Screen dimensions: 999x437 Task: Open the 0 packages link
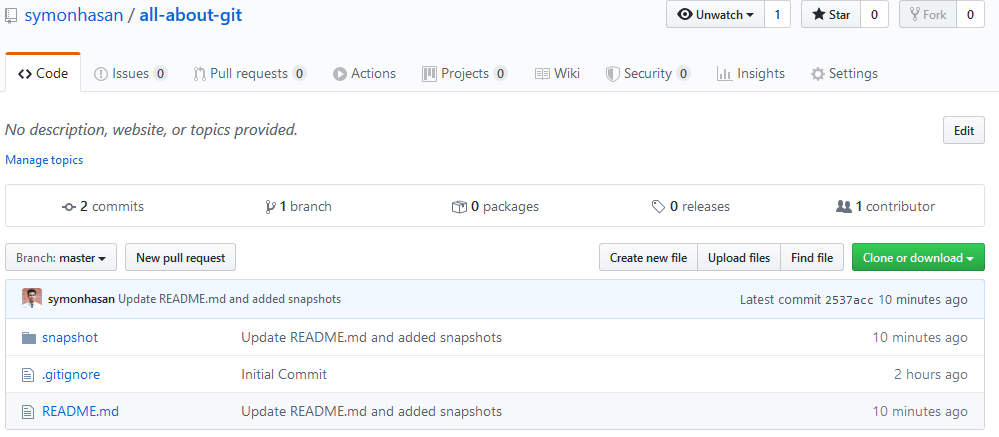(x=495, y=206)
